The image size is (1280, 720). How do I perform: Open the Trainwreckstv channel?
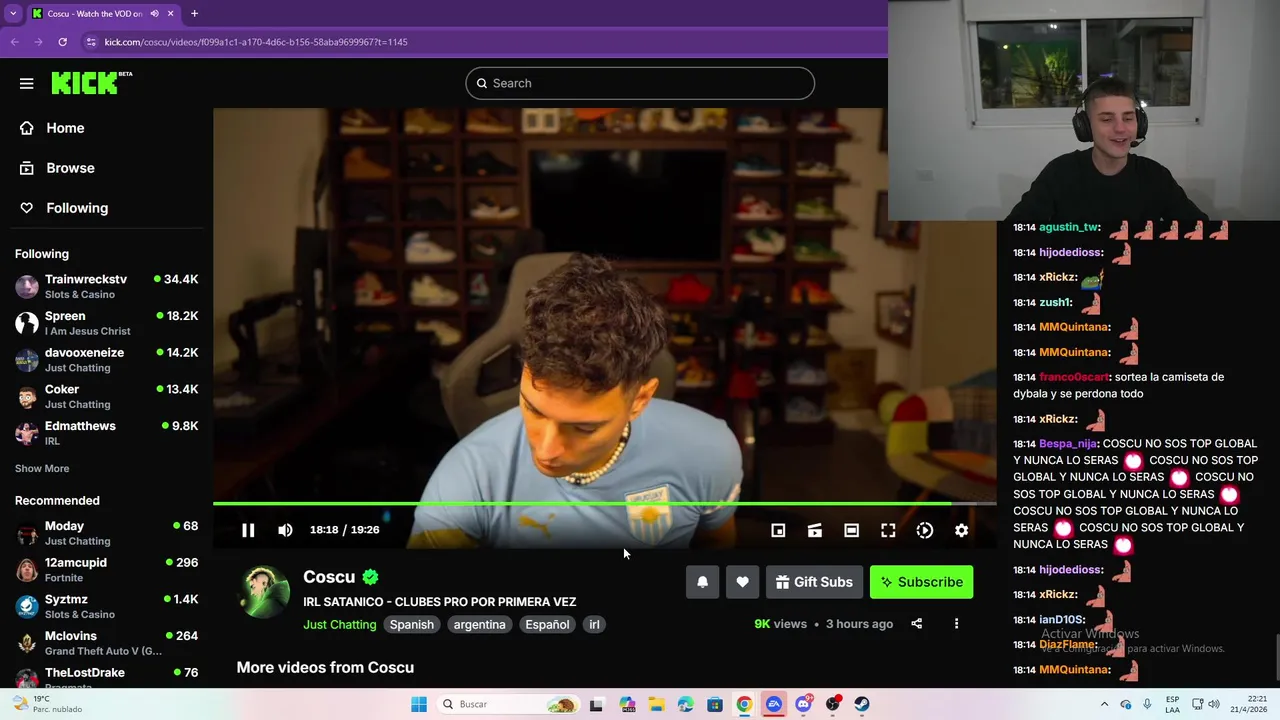click(x=106, y=286)
